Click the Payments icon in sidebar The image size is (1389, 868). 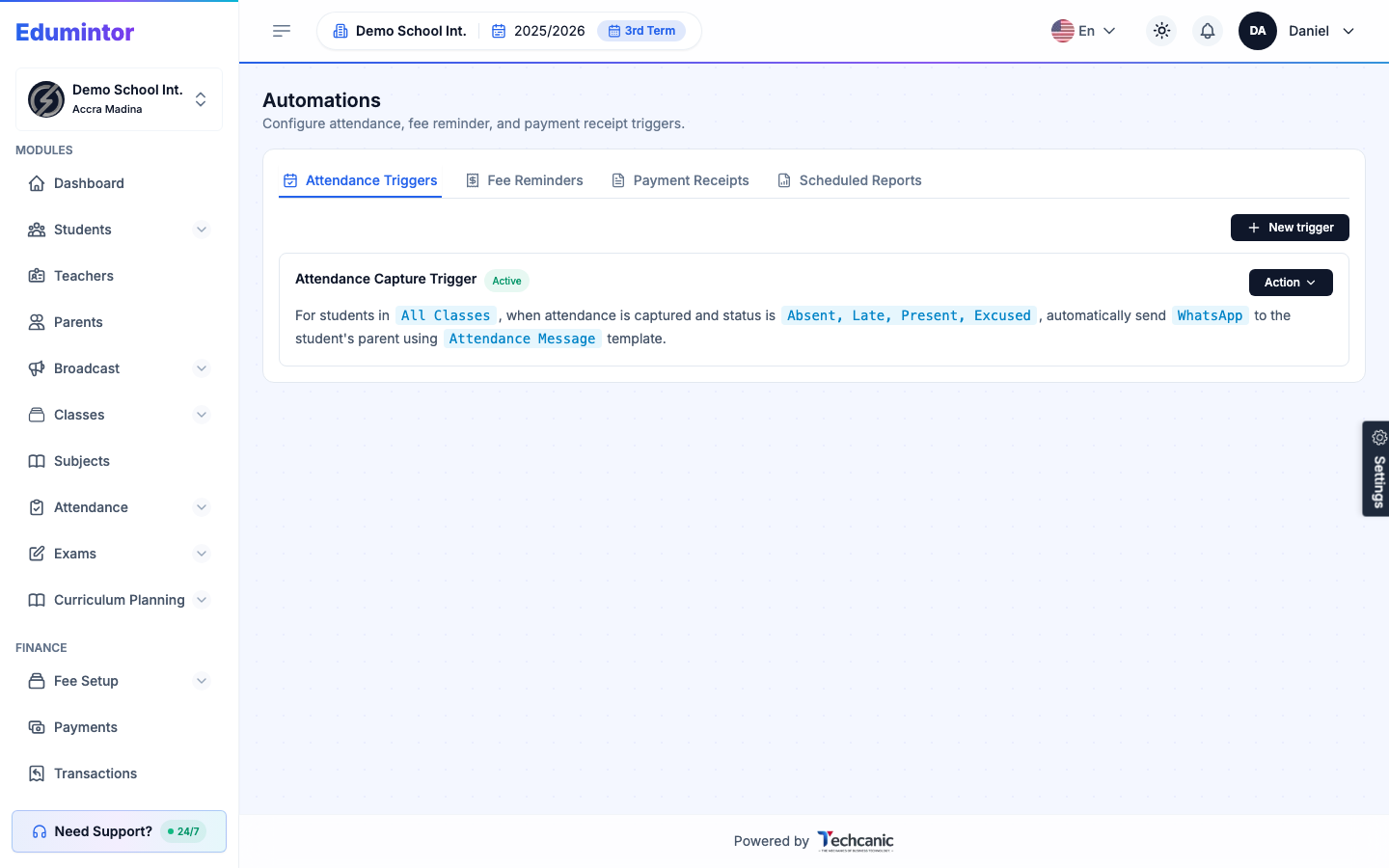point(37,727)
